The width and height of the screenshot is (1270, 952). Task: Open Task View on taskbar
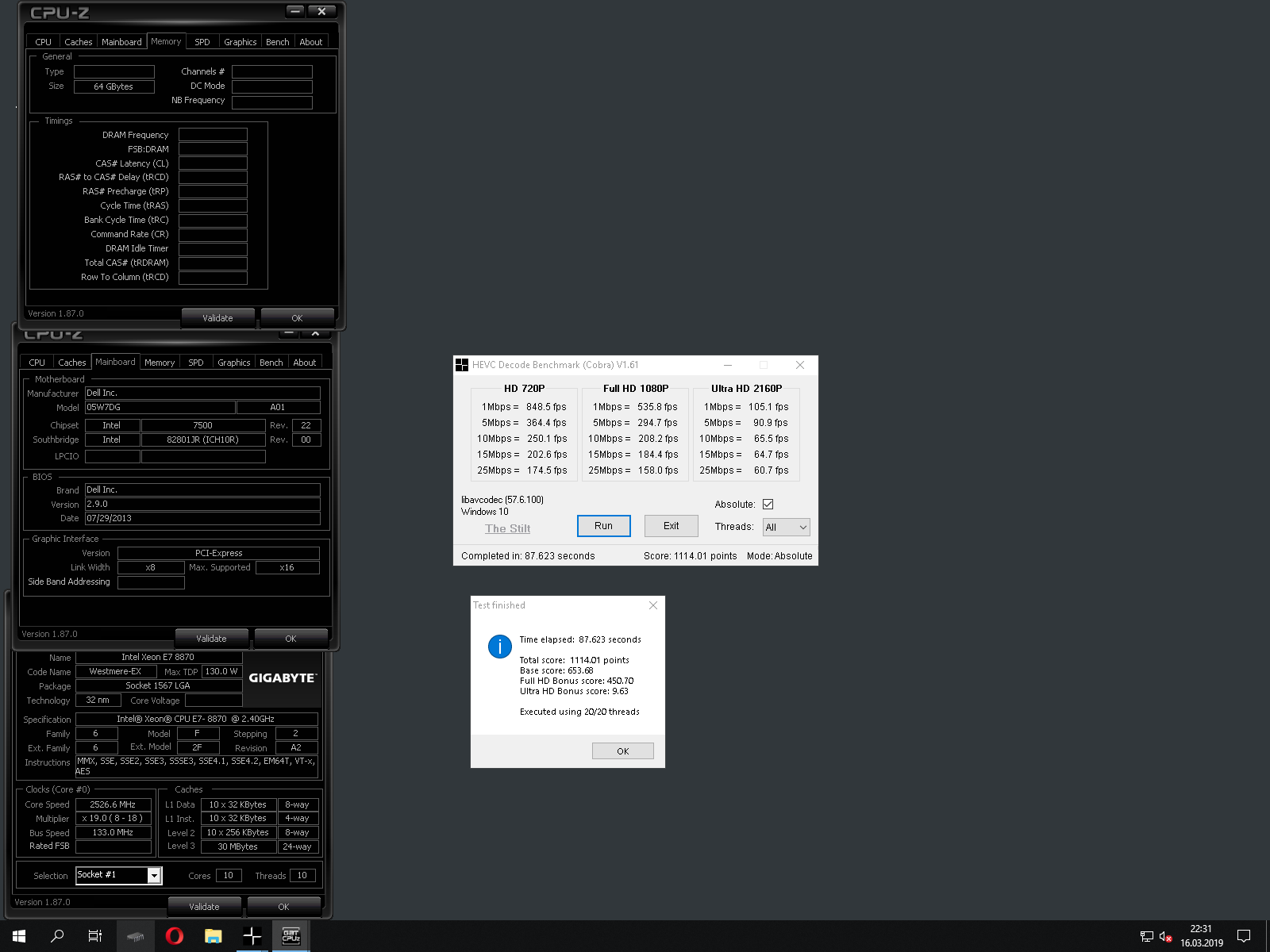click(95, 936)
